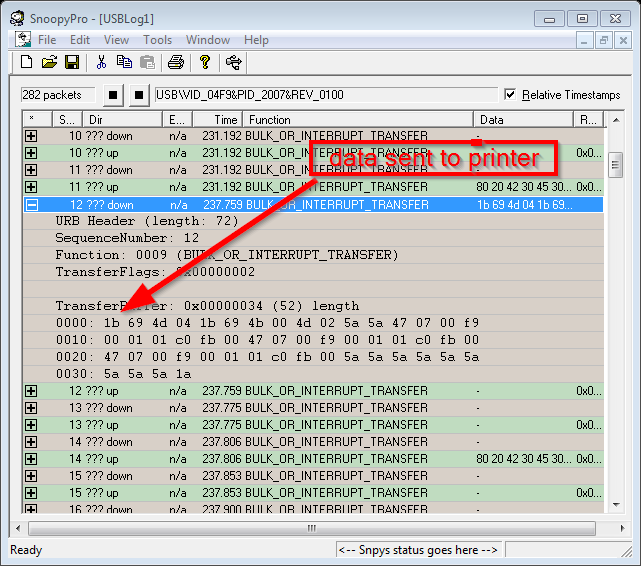
Task: Click the vertical scrollbar thumb on right
Action: click(x=615, y=164)
